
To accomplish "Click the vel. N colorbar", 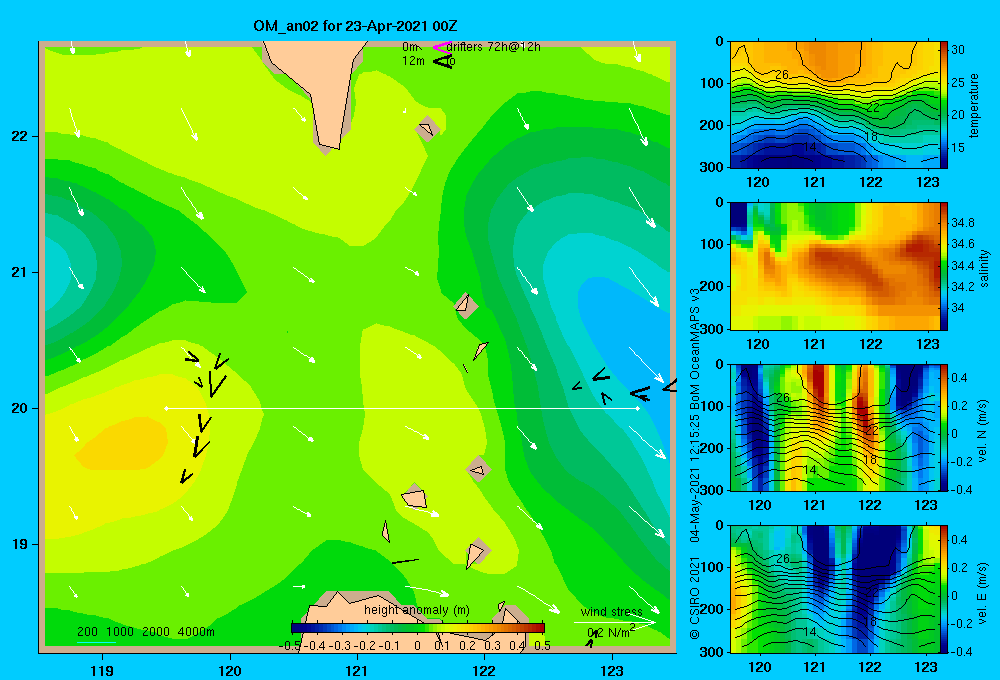I will tap(944, 427).
